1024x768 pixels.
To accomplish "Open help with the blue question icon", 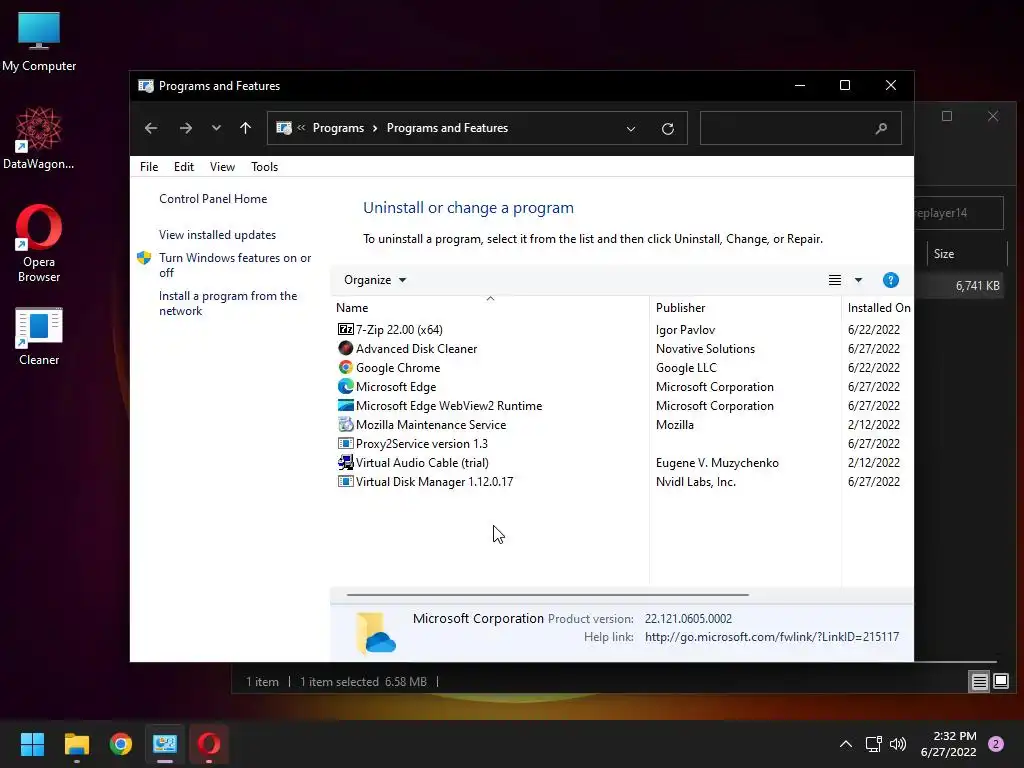I will 890,280.
